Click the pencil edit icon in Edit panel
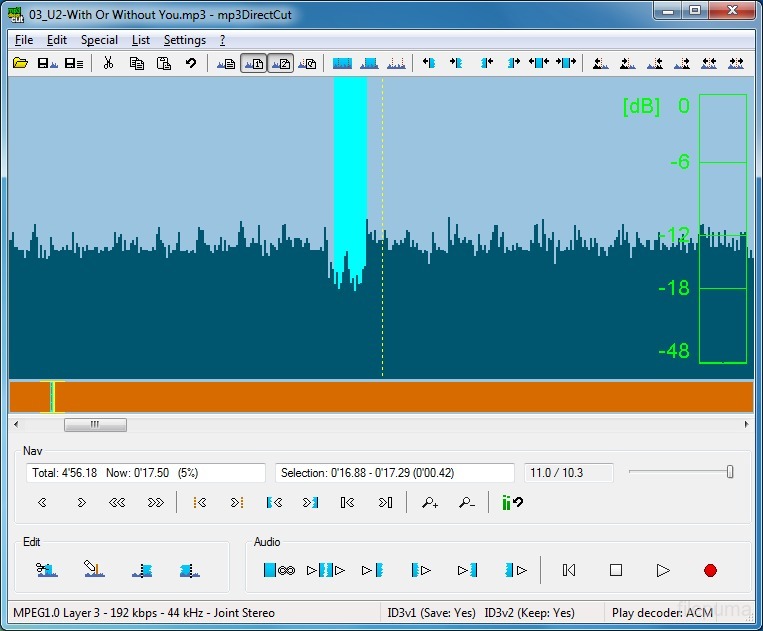 [94, 570]
